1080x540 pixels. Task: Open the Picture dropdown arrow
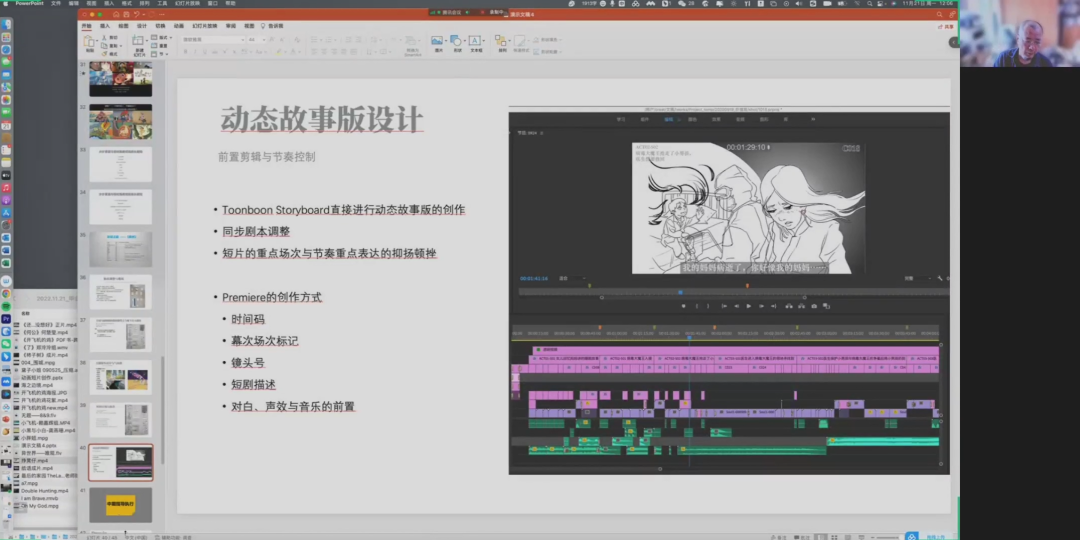[x=445, y=41]
